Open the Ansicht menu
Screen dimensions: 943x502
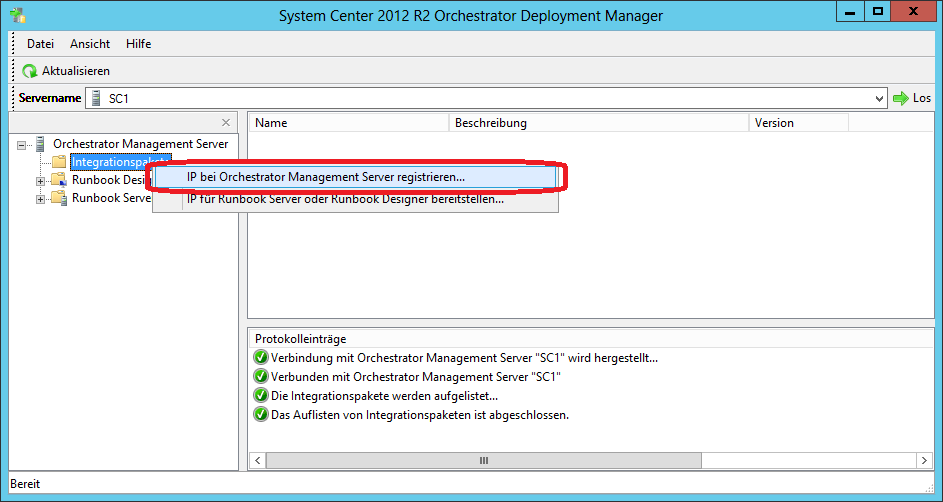(x=90, y=44)
